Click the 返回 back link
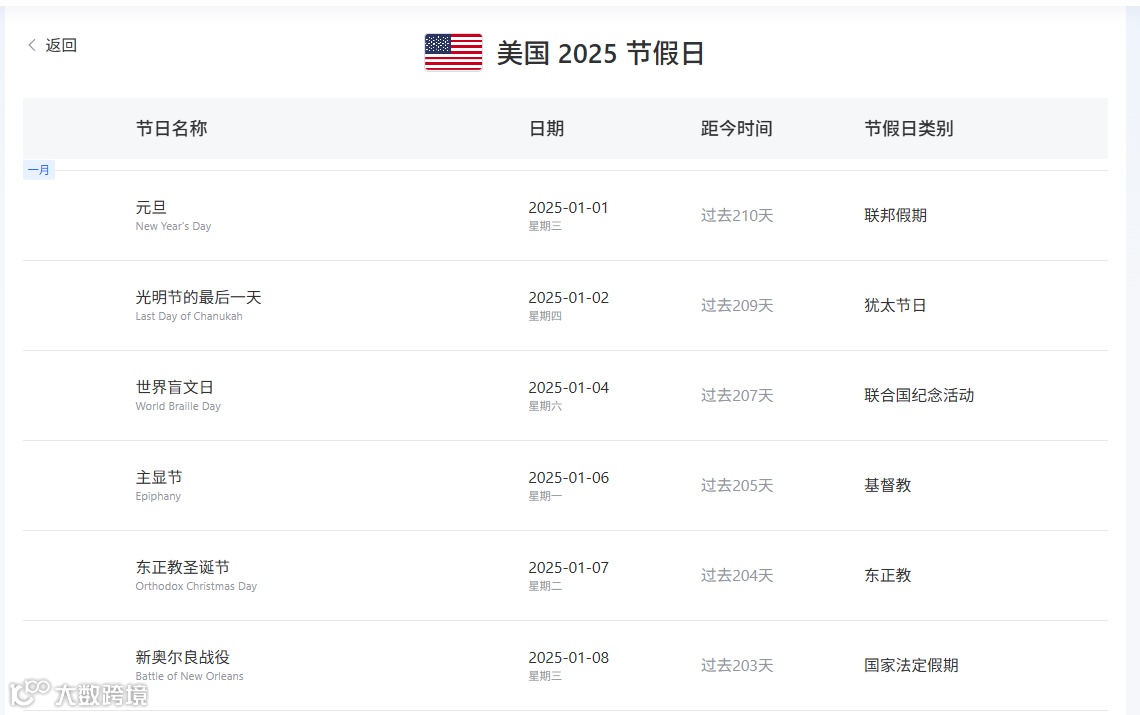The width and height of the screenshot is (1140, 715). point(61,45)
